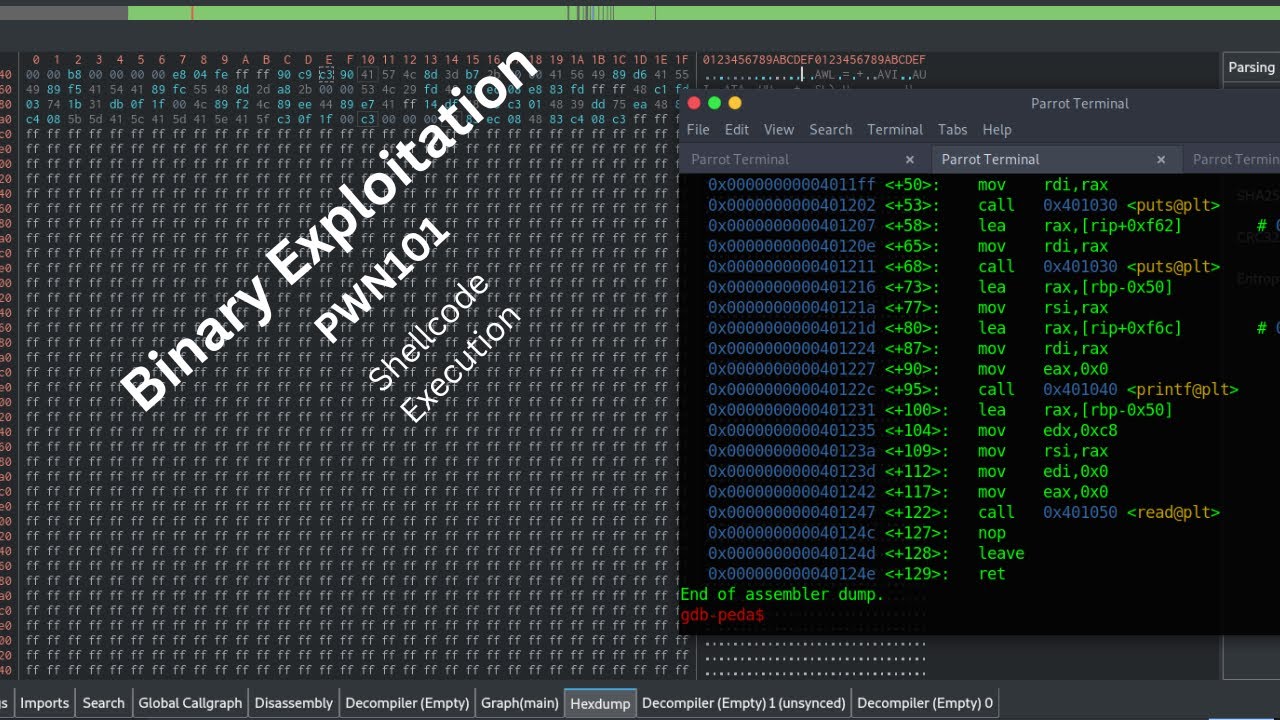Open the Decompiler (Empty) 0 tab
The height and width of the screenshot is (720, 1280).
(x=925, y=703)
